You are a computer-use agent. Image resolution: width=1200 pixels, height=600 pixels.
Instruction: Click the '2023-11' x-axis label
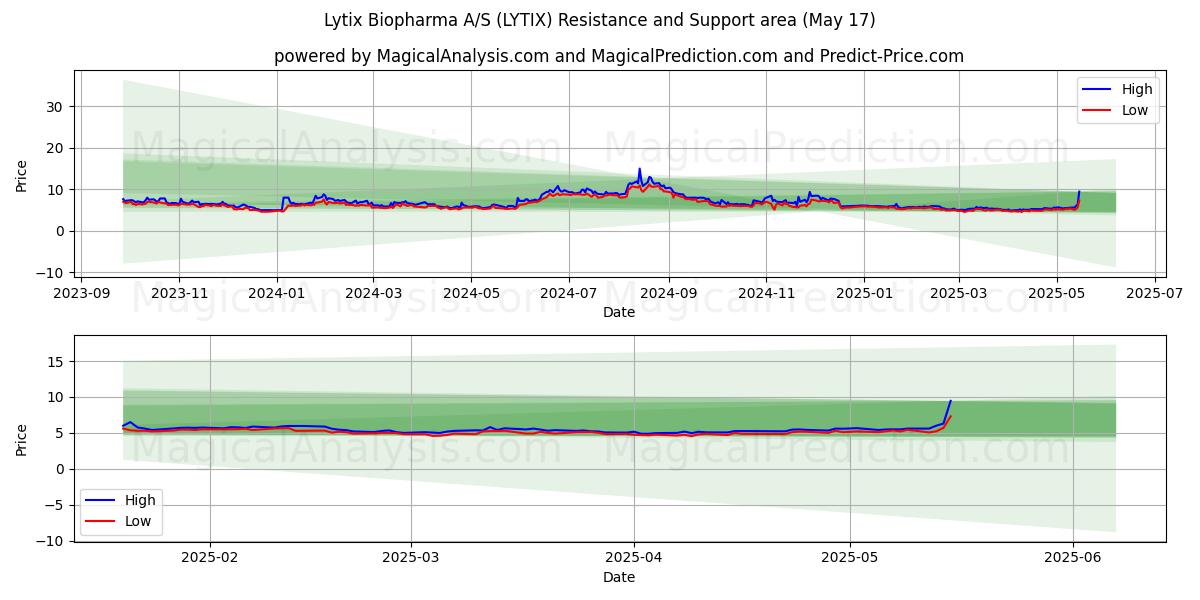[x=179, y=295]
